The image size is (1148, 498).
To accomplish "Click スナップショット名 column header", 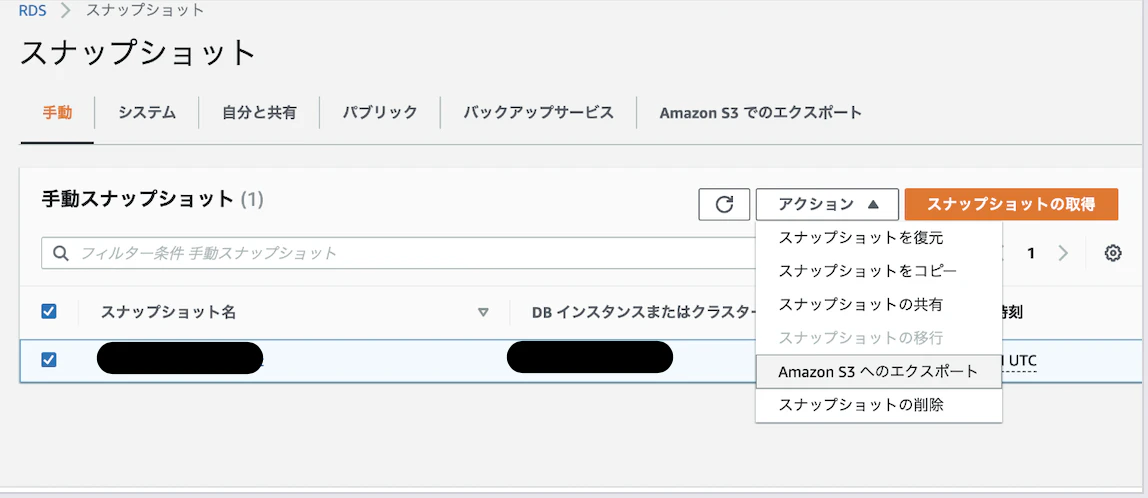I will click(168, 312).
